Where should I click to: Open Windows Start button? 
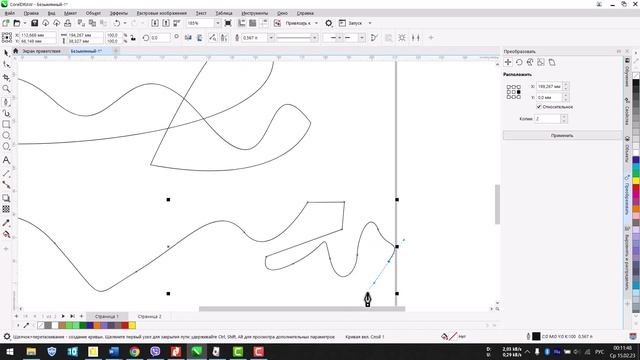(x=10, y=351)
